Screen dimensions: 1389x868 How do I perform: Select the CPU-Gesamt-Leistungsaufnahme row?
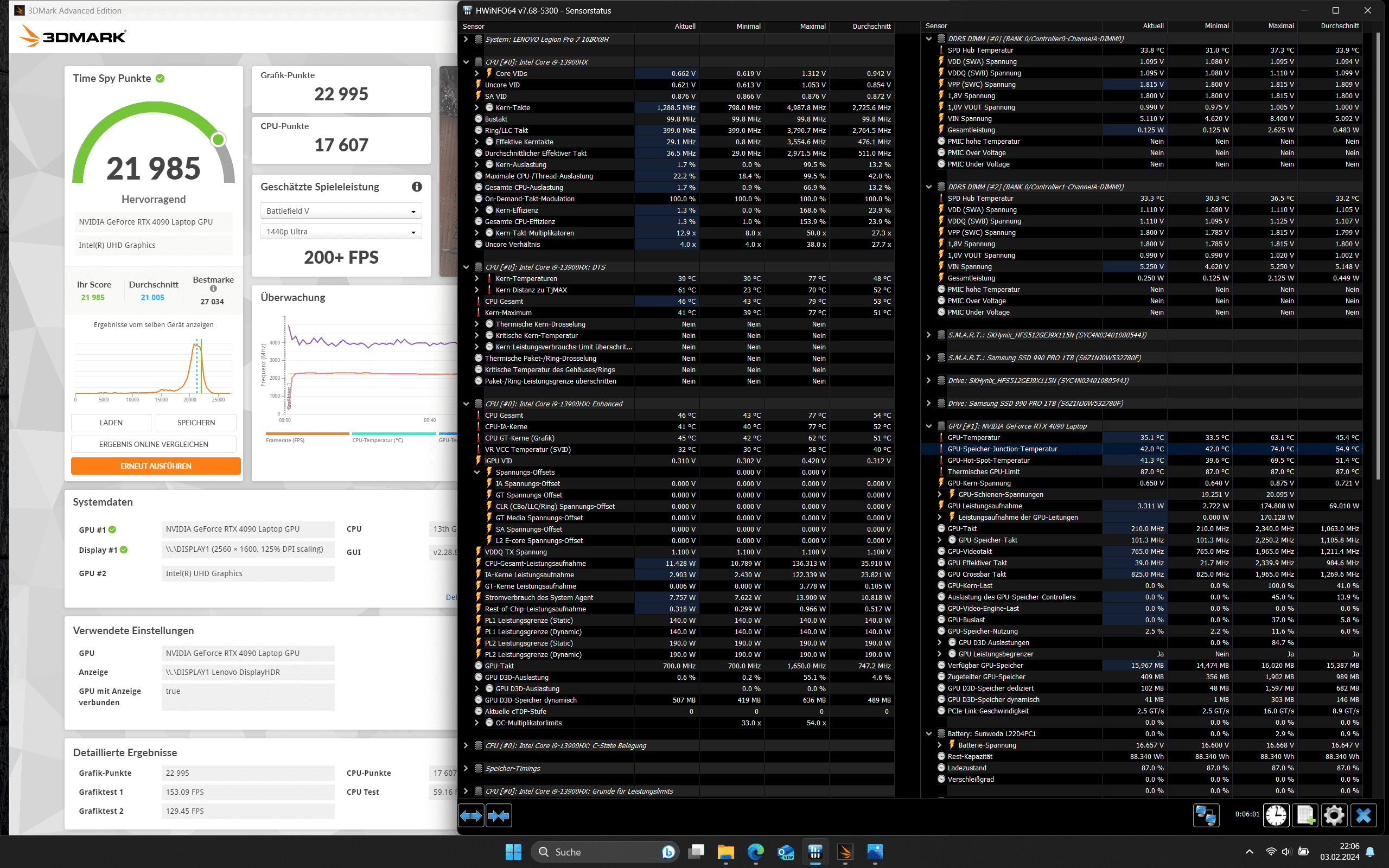pyautogui.click(x=677, y=563)
